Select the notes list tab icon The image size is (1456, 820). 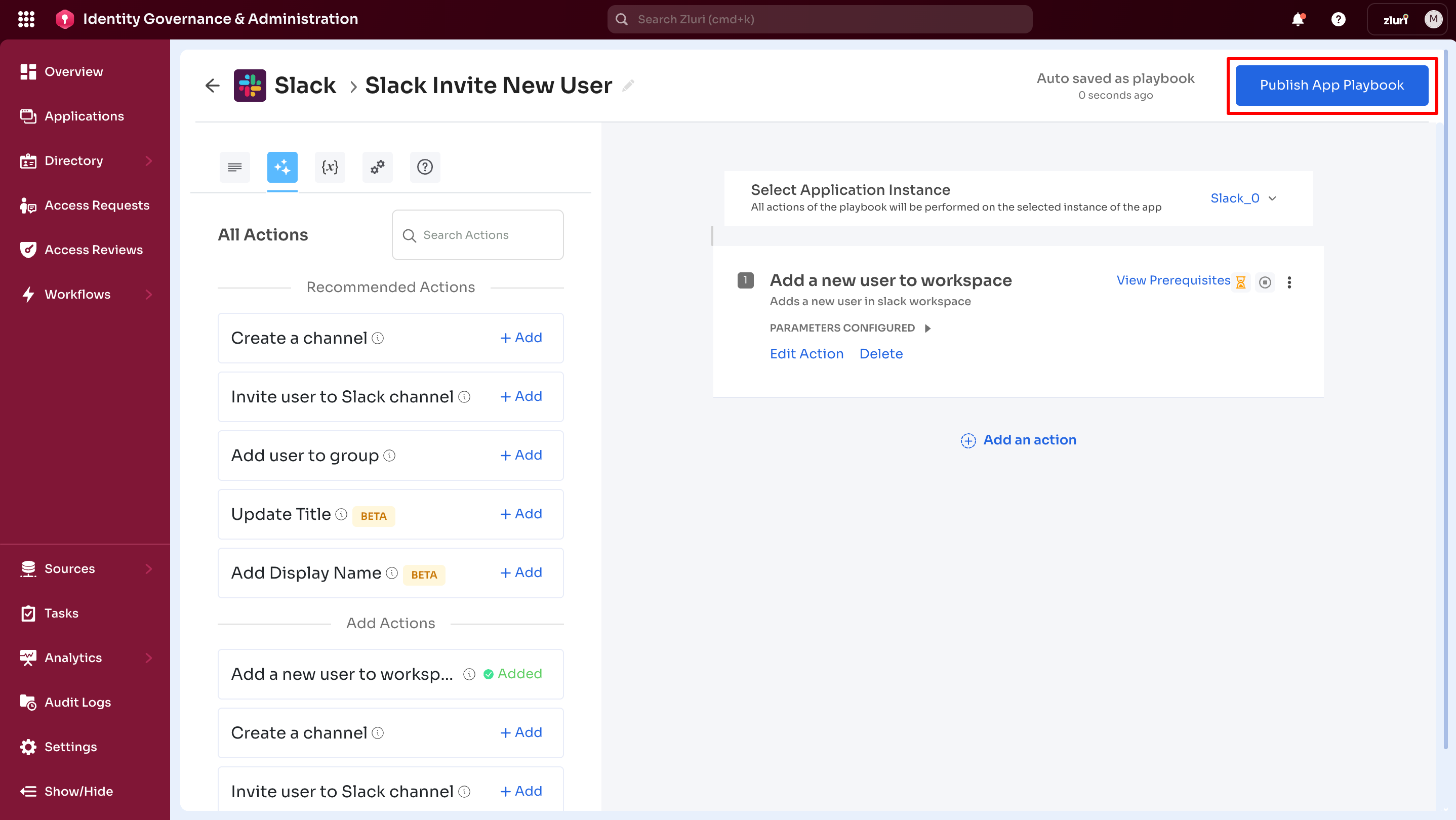[234, 167]
